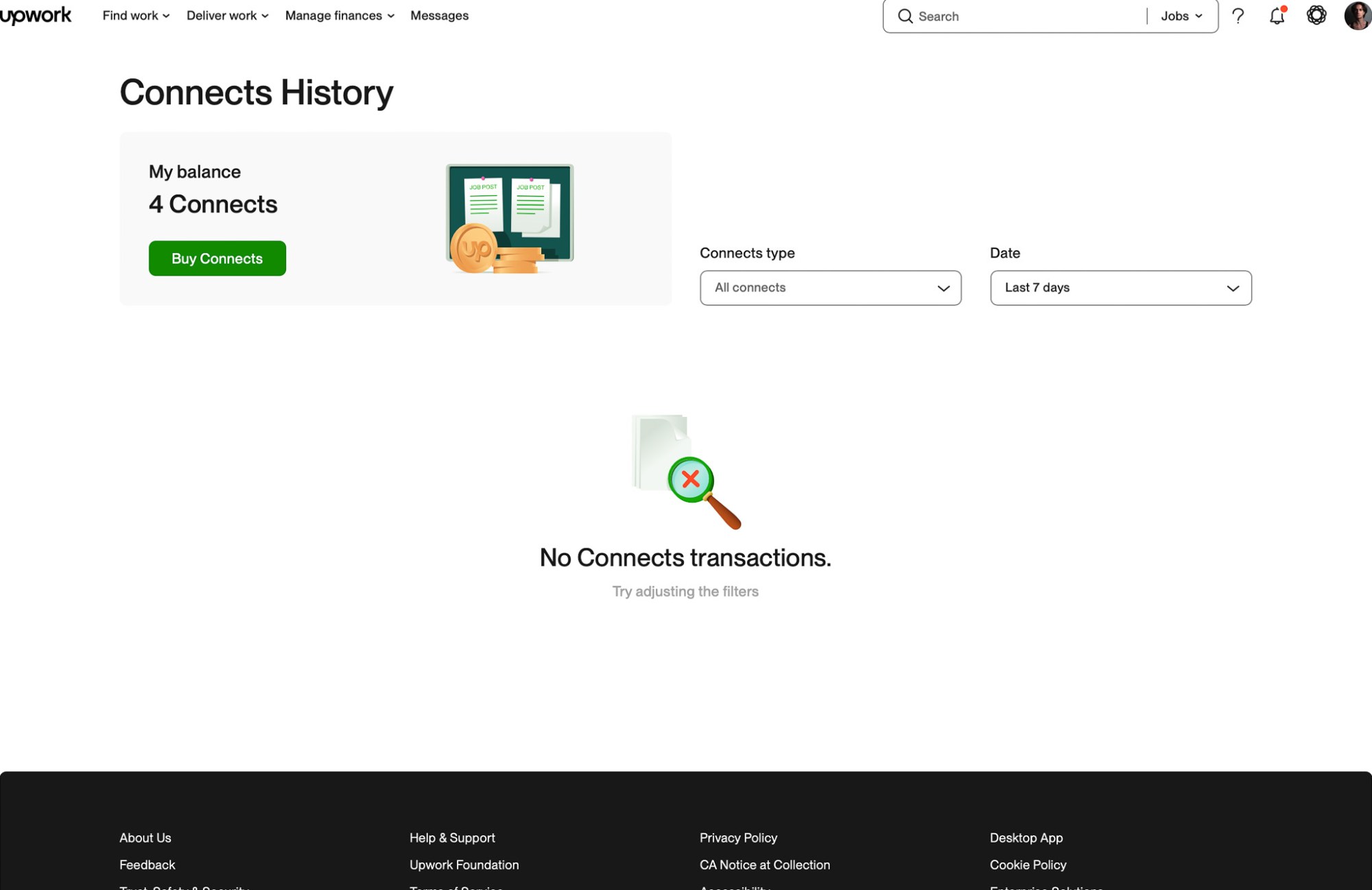The width and height of the screenshot is (1372, 890).
Task: Click the no-results magnifying glass illustration
Action: tap(686, 472)
